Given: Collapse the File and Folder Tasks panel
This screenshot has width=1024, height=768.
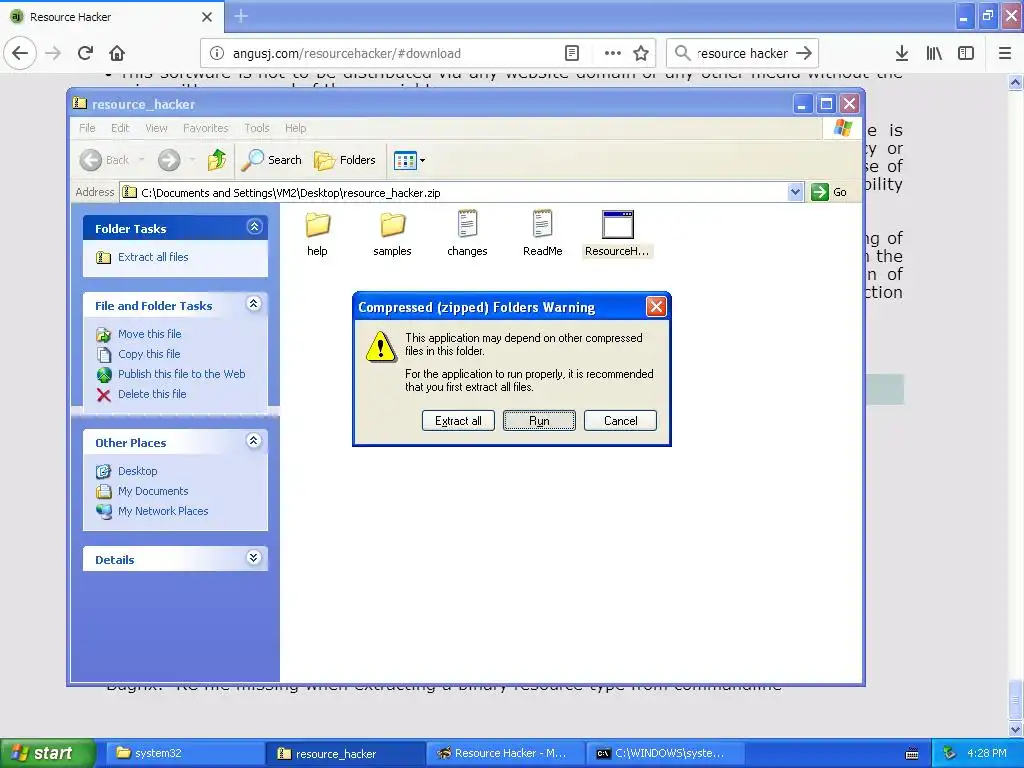Looking at the screenshot, I should pyautogui.click(x=254, y=304).
